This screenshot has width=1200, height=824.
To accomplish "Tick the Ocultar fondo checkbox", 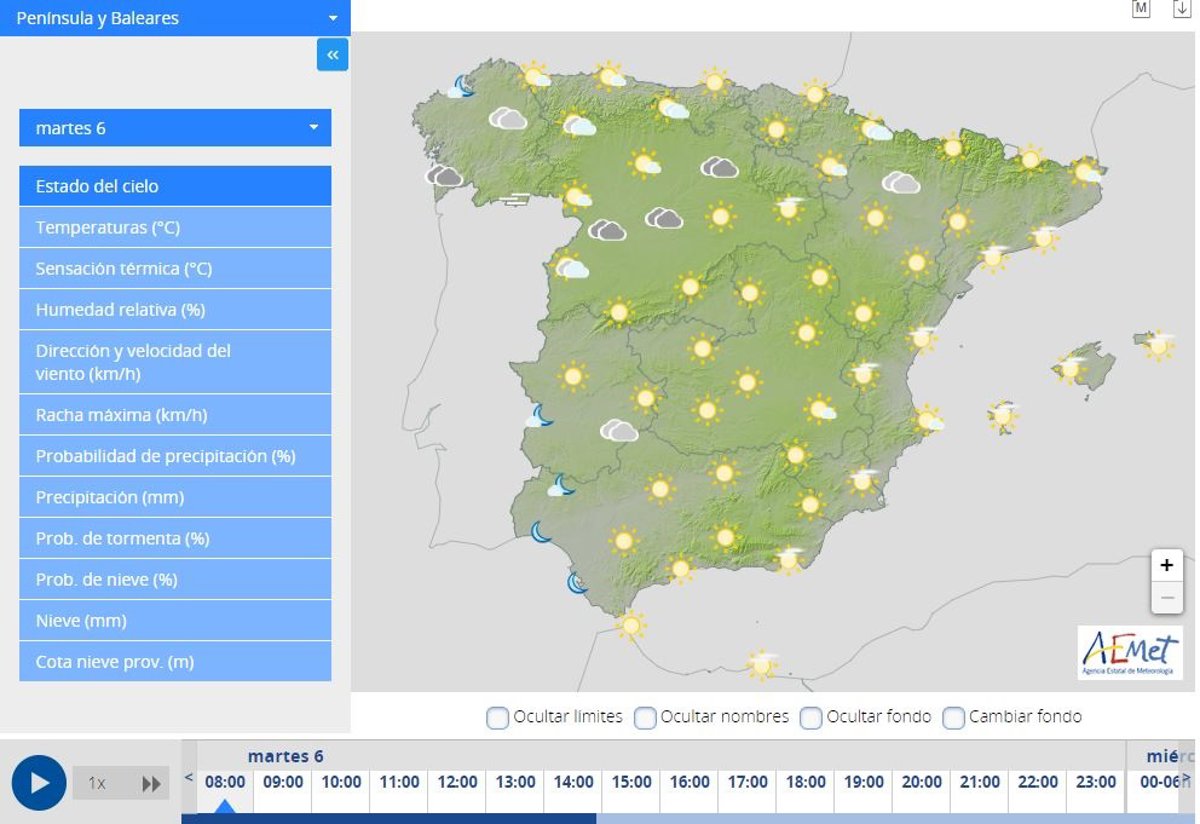I will pyautogui.click(x=811, y=717).
